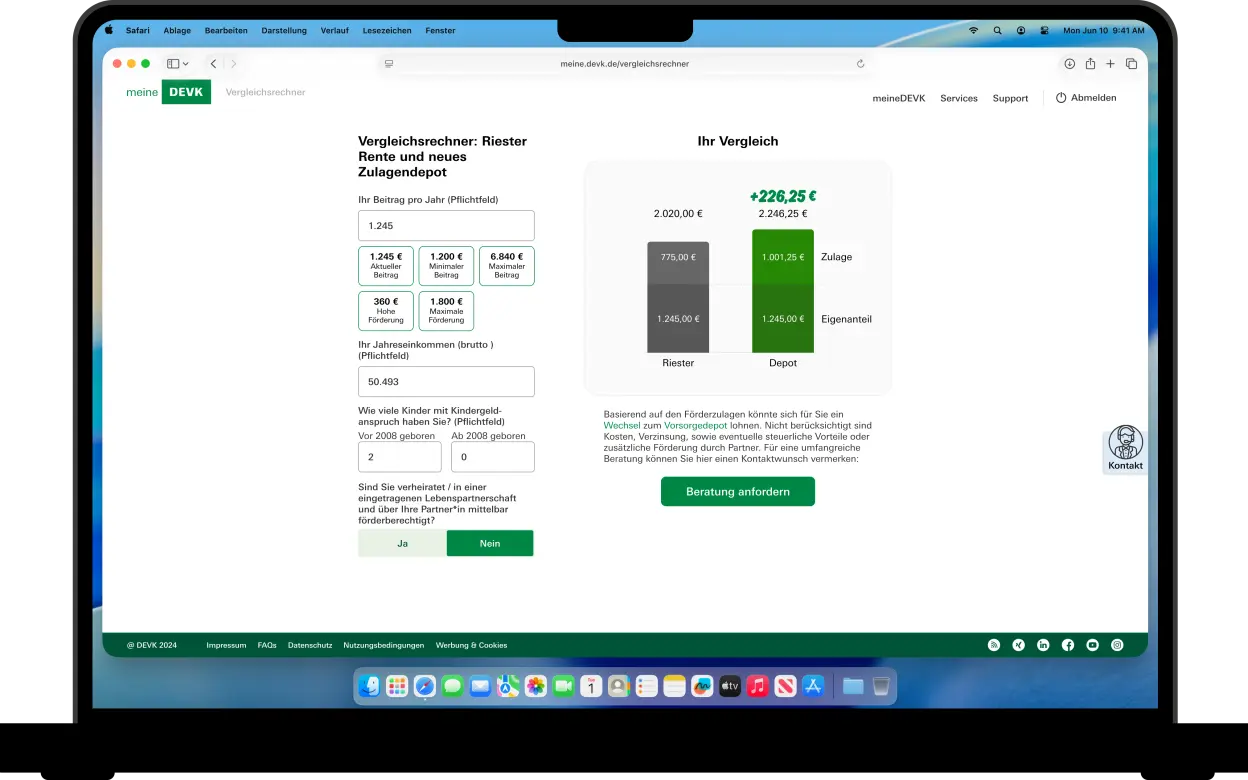
Task: Follow the Vorsorgedepot link
Action: pos(696,425)
